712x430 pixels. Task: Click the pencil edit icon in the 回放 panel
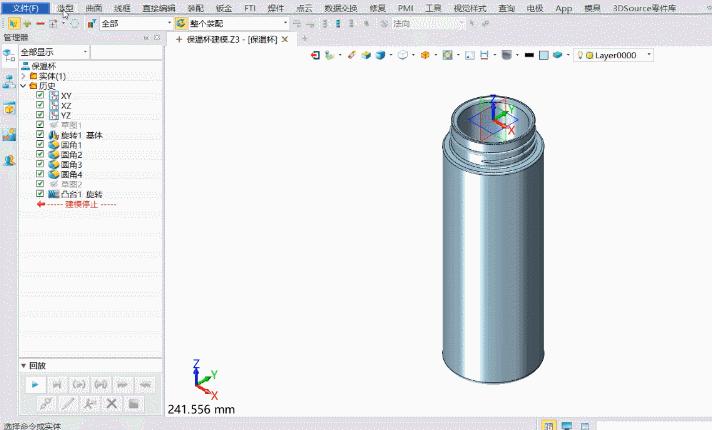pyautogui.click(x=68, y=403)
